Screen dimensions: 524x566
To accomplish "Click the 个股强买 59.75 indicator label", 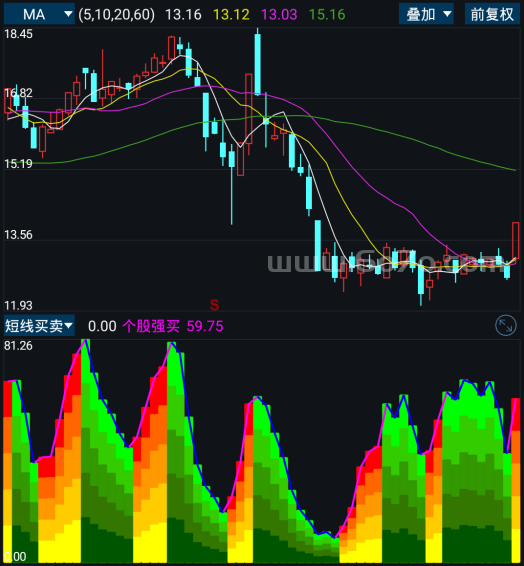I will pos(173,326).
